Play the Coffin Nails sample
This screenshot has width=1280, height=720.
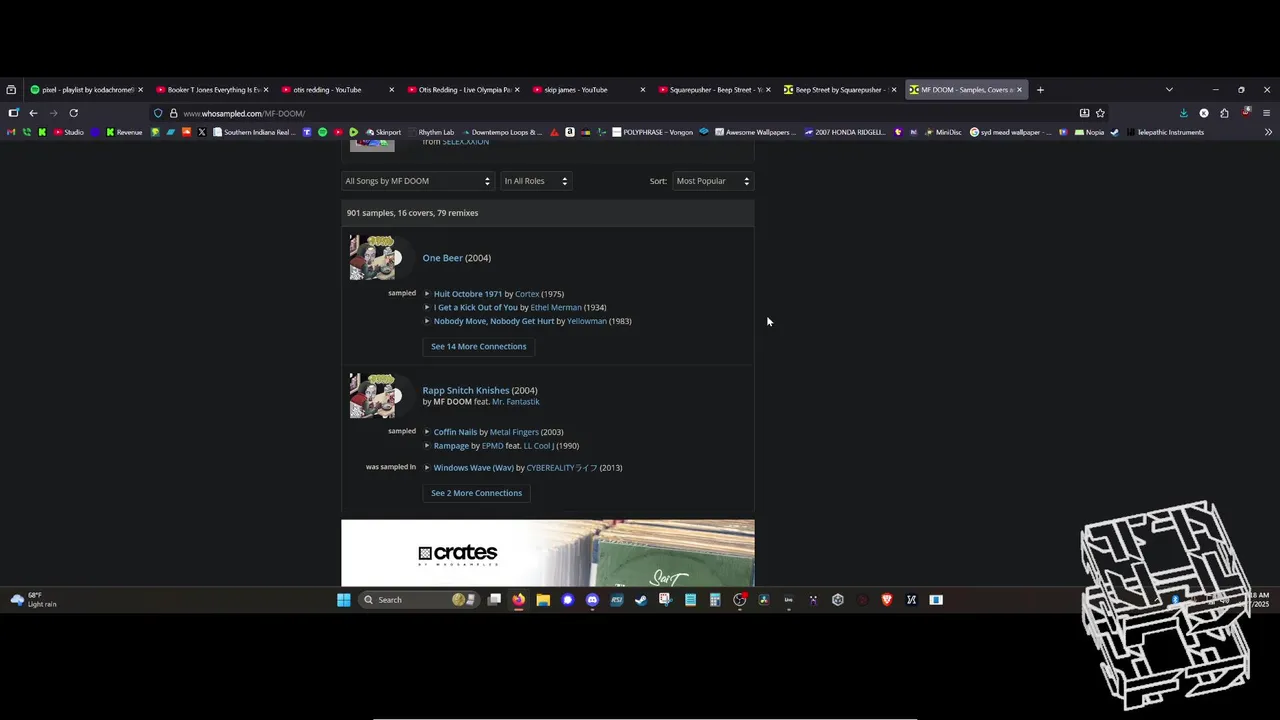click(427, 432)
